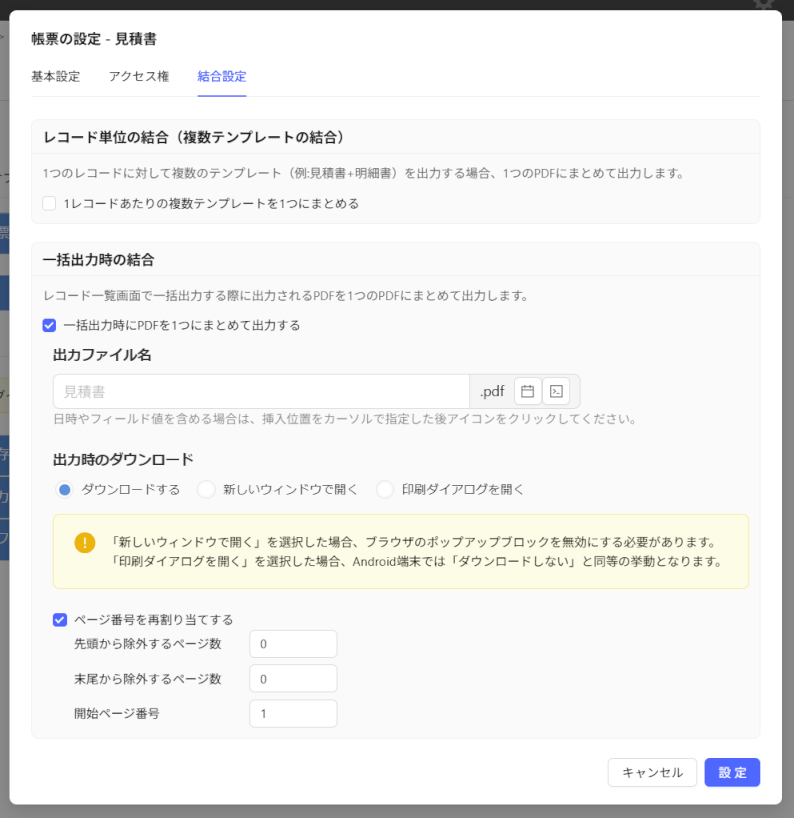
Task: Open the アクセス権 tab
Action: coord(139,77)
